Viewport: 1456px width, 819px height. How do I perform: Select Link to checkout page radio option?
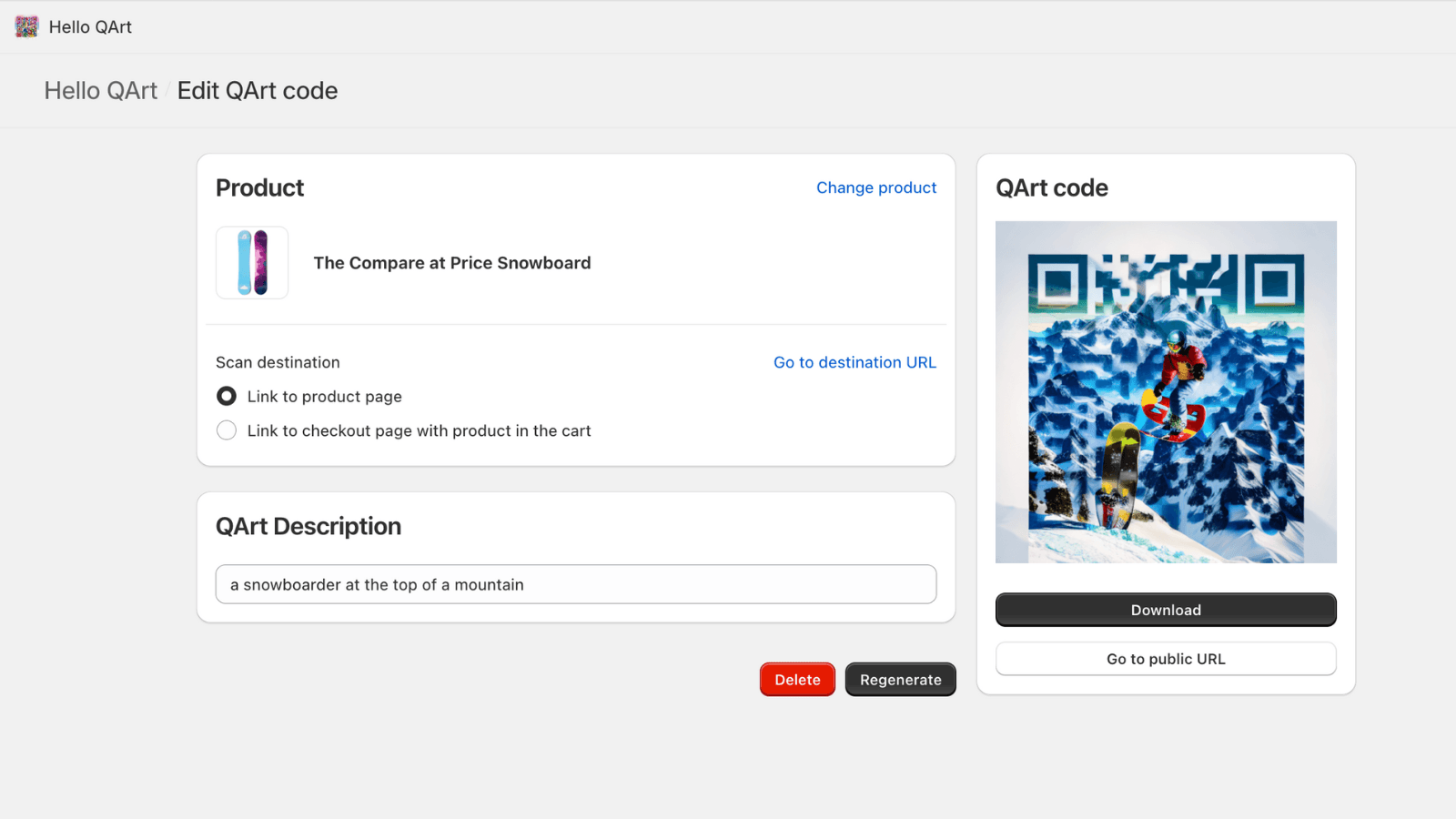coord(227,430)
